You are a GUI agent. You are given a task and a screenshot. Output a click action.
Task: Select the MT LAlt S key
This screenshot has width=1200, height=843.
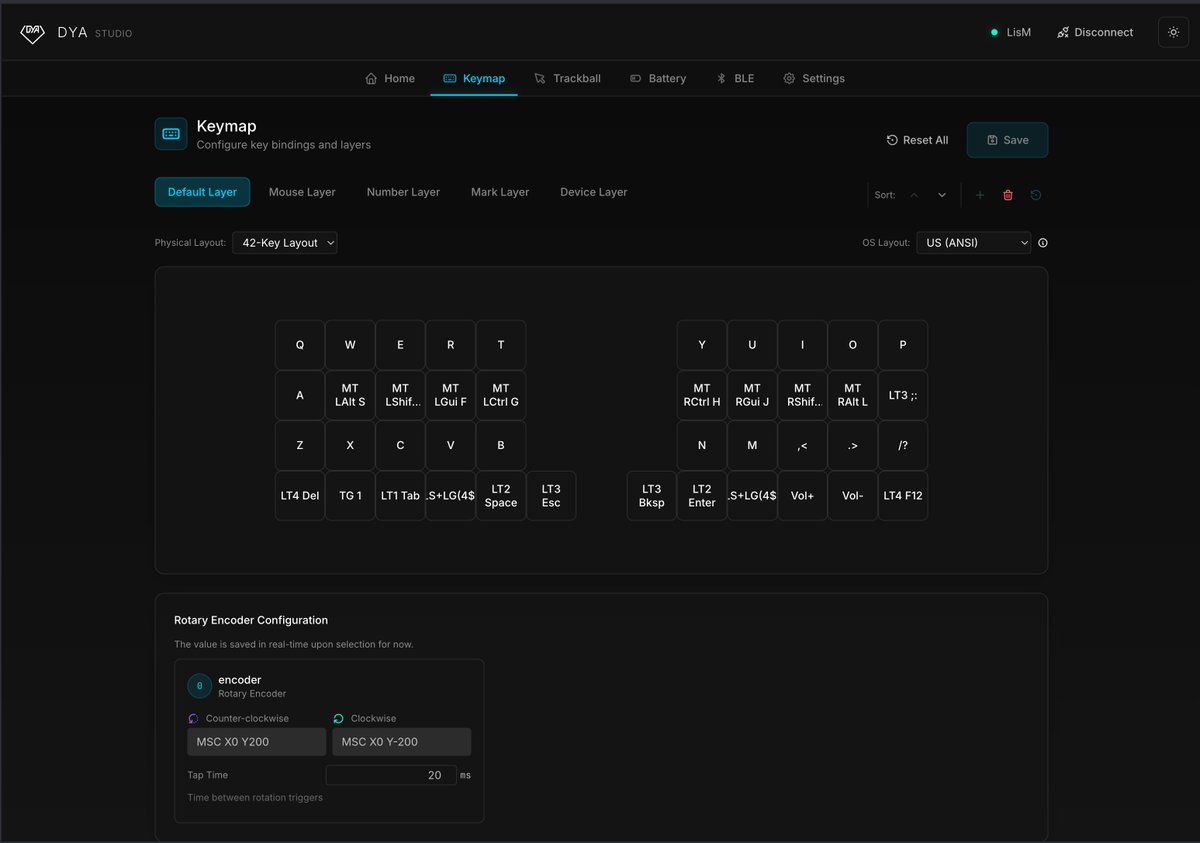tap(350, 395)
